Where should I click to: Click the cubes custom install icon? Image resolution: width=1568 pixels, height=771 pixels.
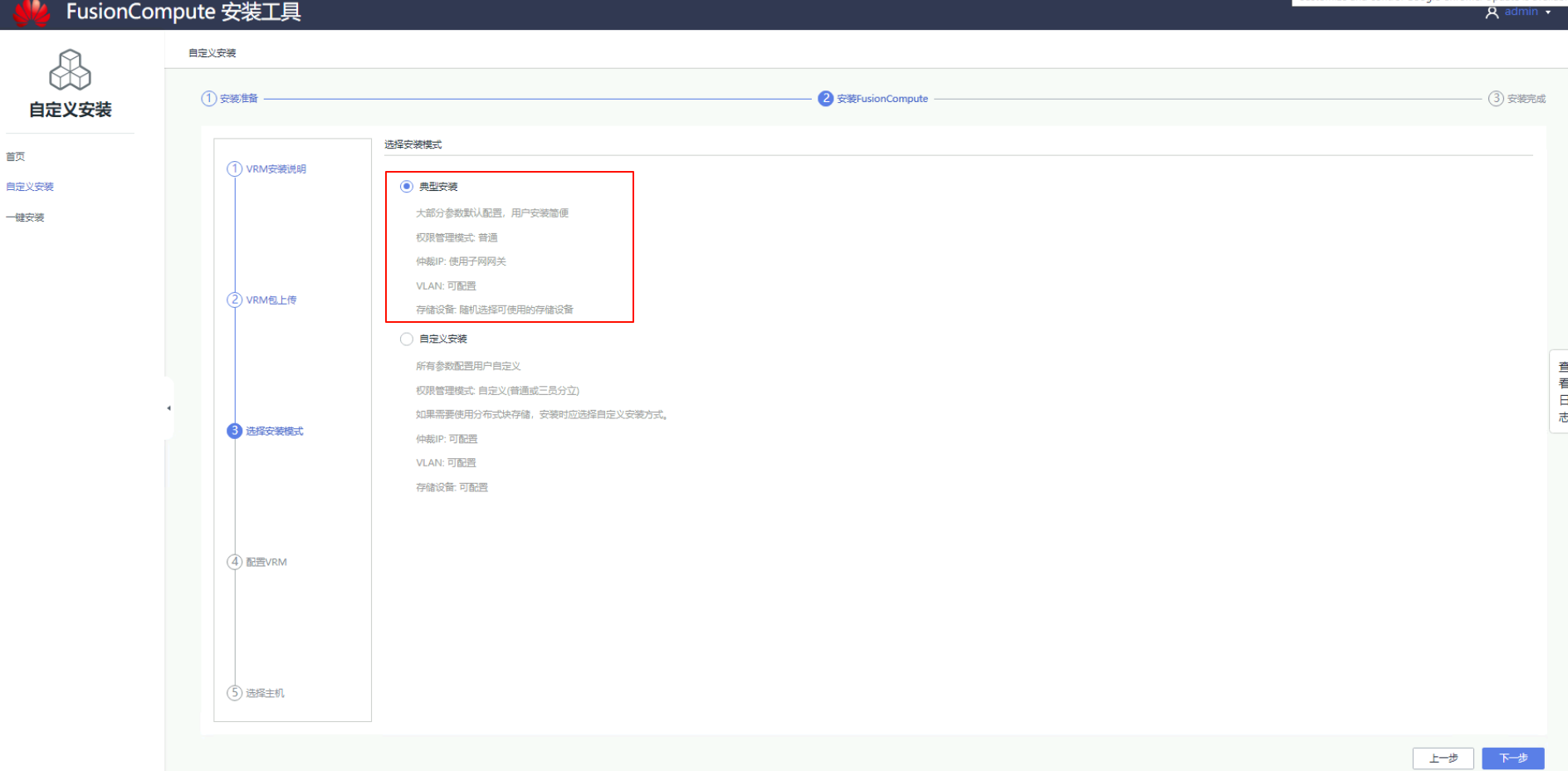click(70, 70)
